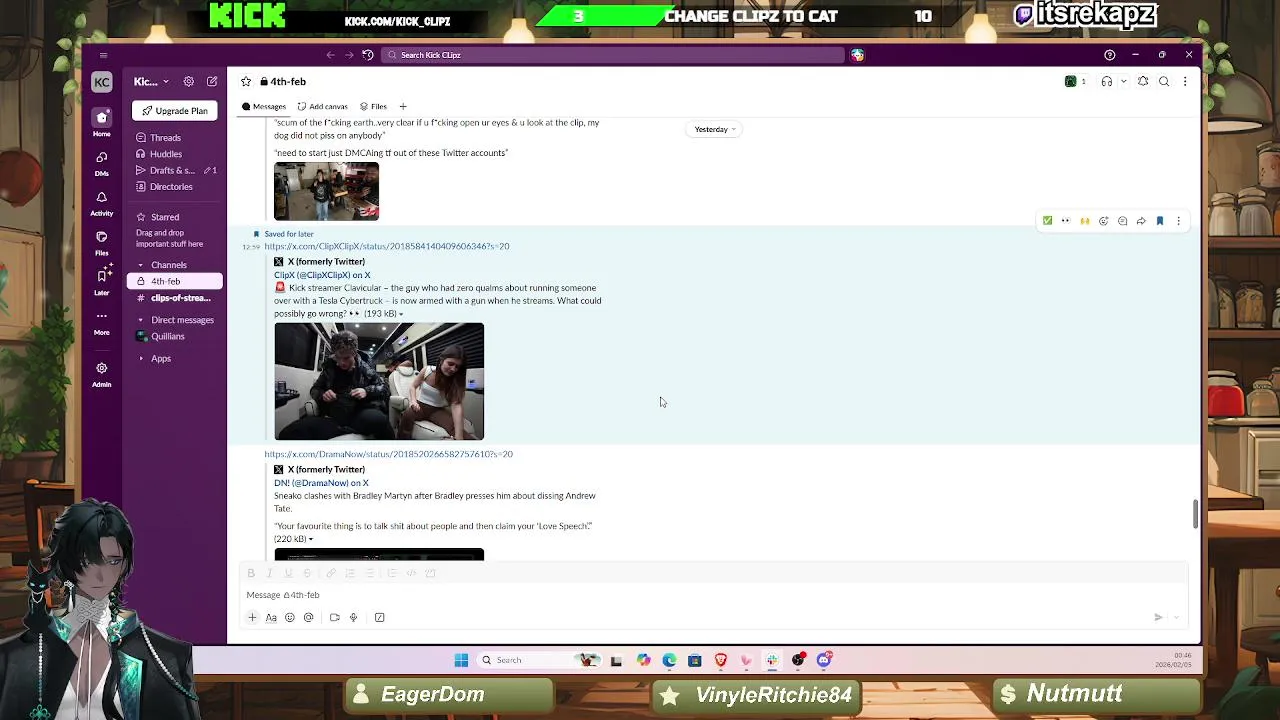This screenshot has width=1280, height=720.
Task: Open the More menu in sidebar
Action: (101, 320)
